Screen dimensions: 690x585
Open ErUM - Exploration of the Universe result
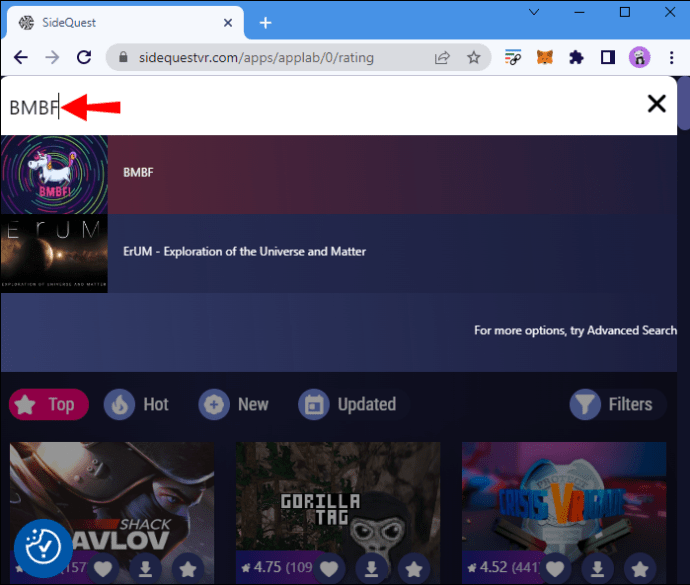[x=339, y=254]
